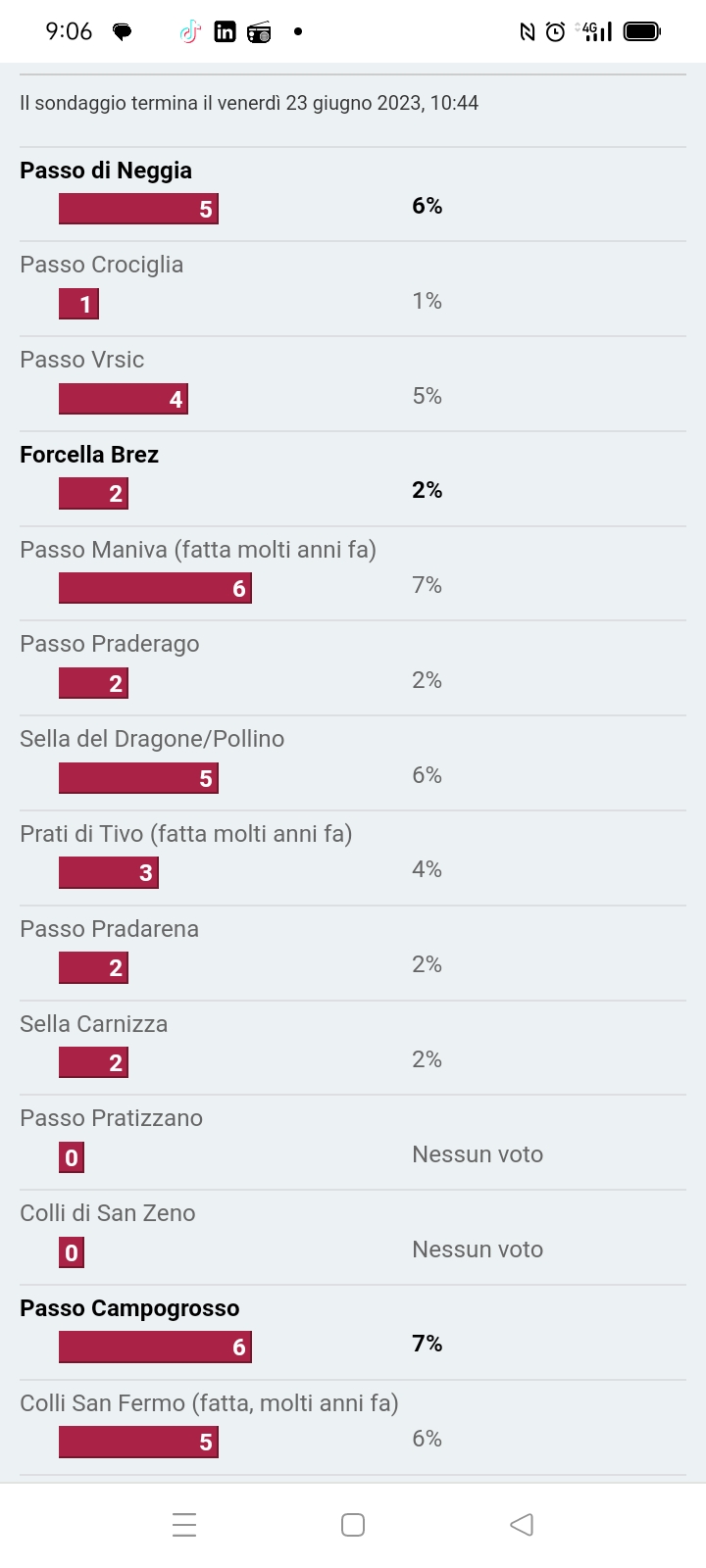Tap the Prati di Tivo vote bar
The height and width of the screenshot is (1568, 706).
tap(109, 872)
